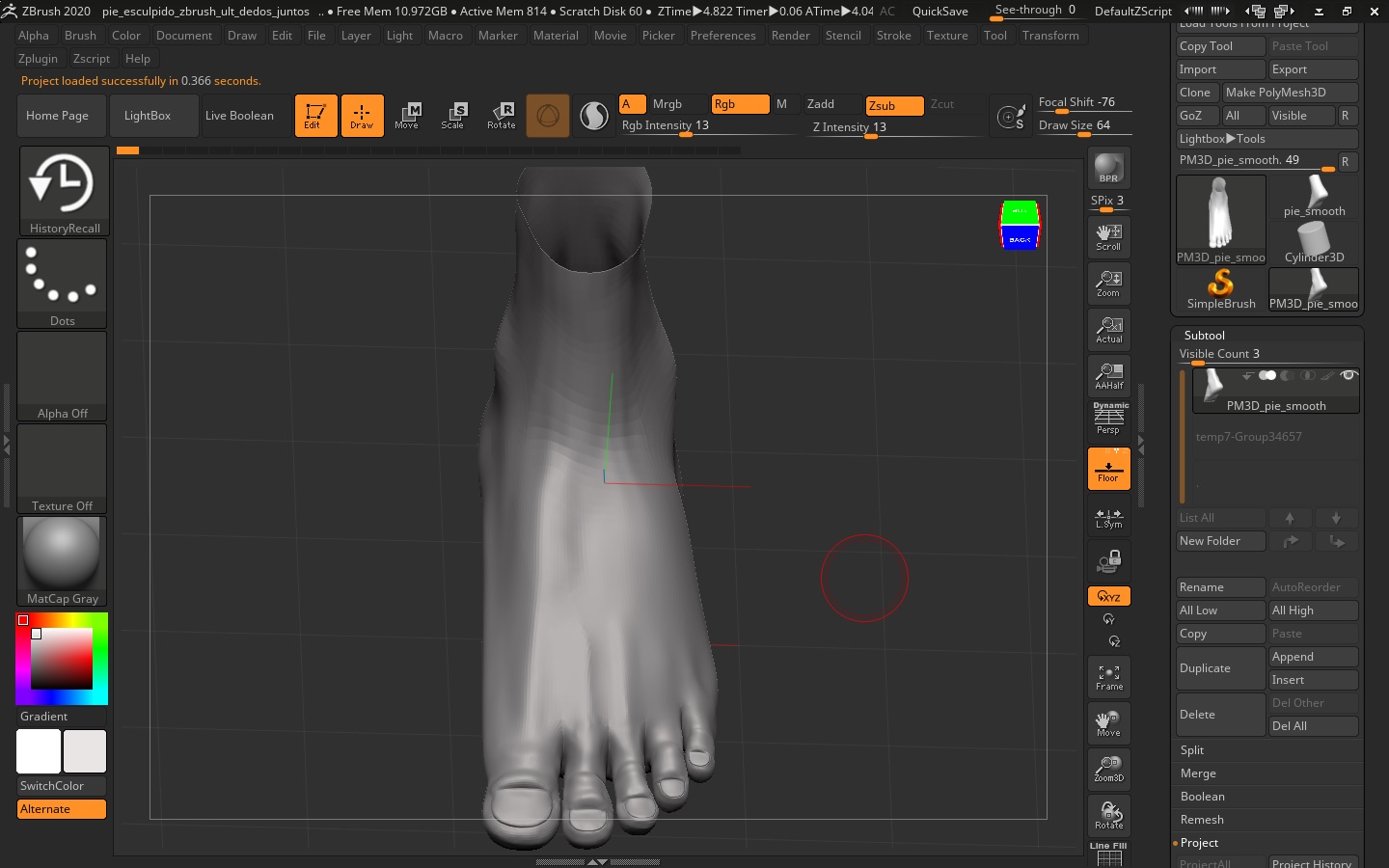
Task: Select the Scale transform tool icon
Action: tap(452, 116)
